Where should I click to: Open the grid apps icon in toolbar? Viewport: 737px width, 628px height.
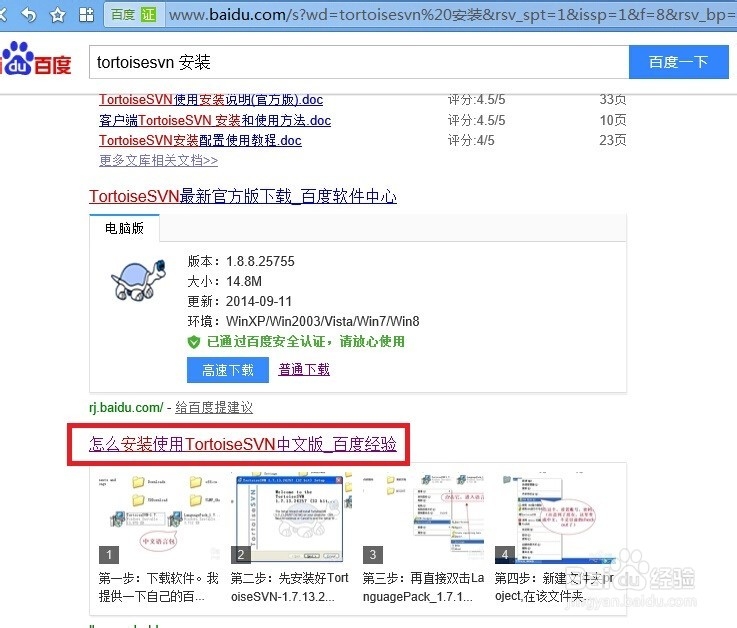point(86,15)
